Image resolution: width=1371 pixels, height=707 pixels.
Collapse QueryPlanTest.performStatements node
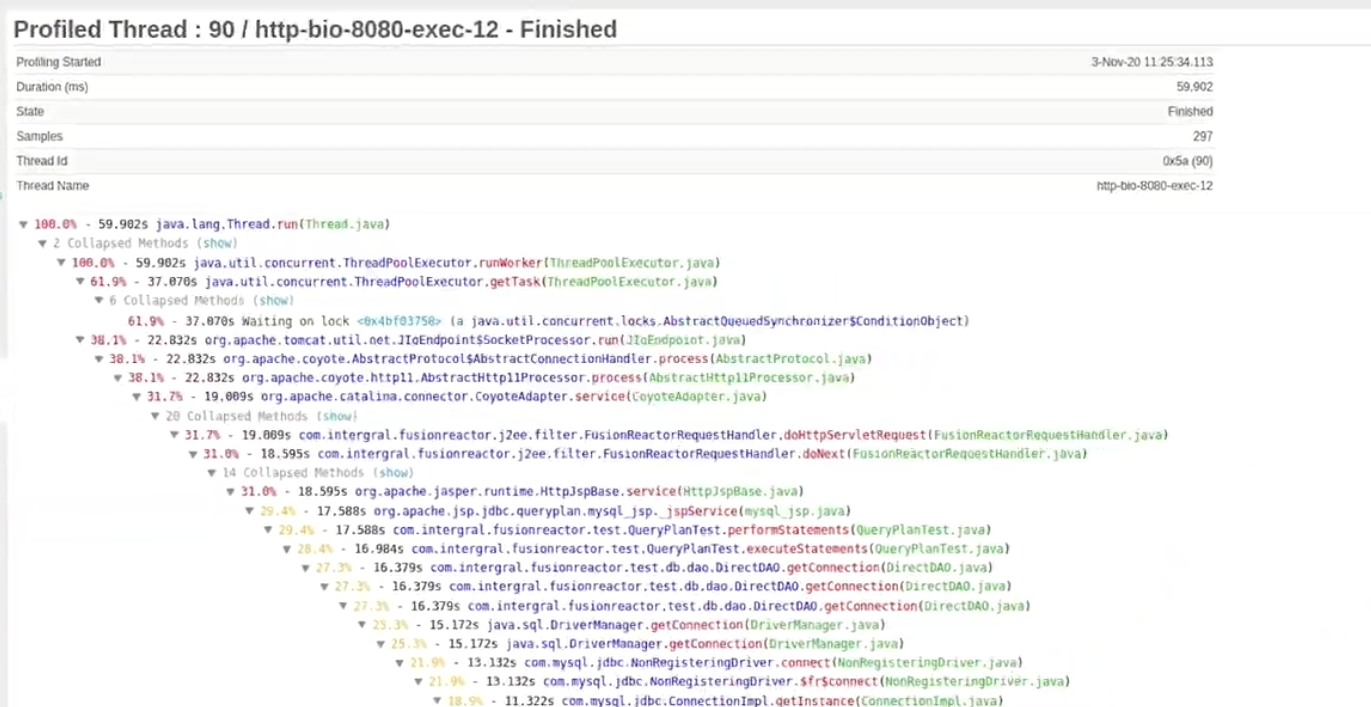pos(268,530)
